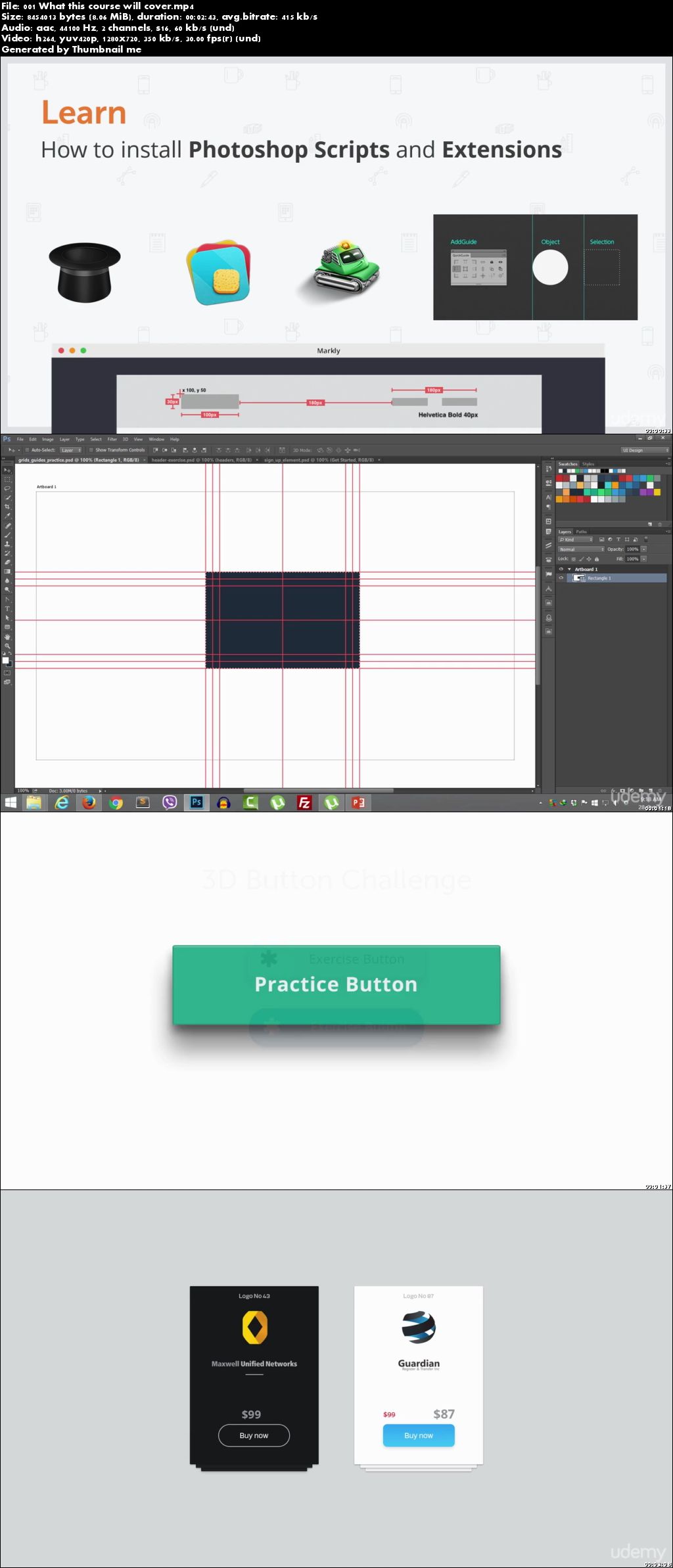673x1568 pixels.
Task: Click Buy now on Guardian card
Action: (419, 1435)
